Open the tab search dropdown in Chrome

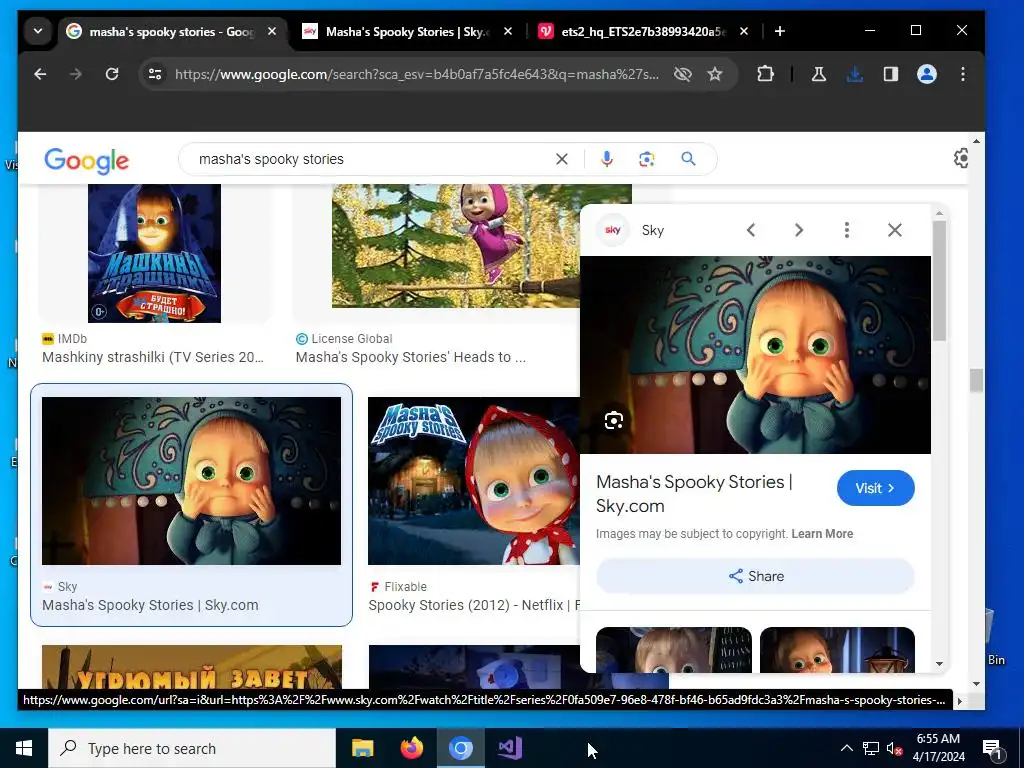tap(38, 31)
